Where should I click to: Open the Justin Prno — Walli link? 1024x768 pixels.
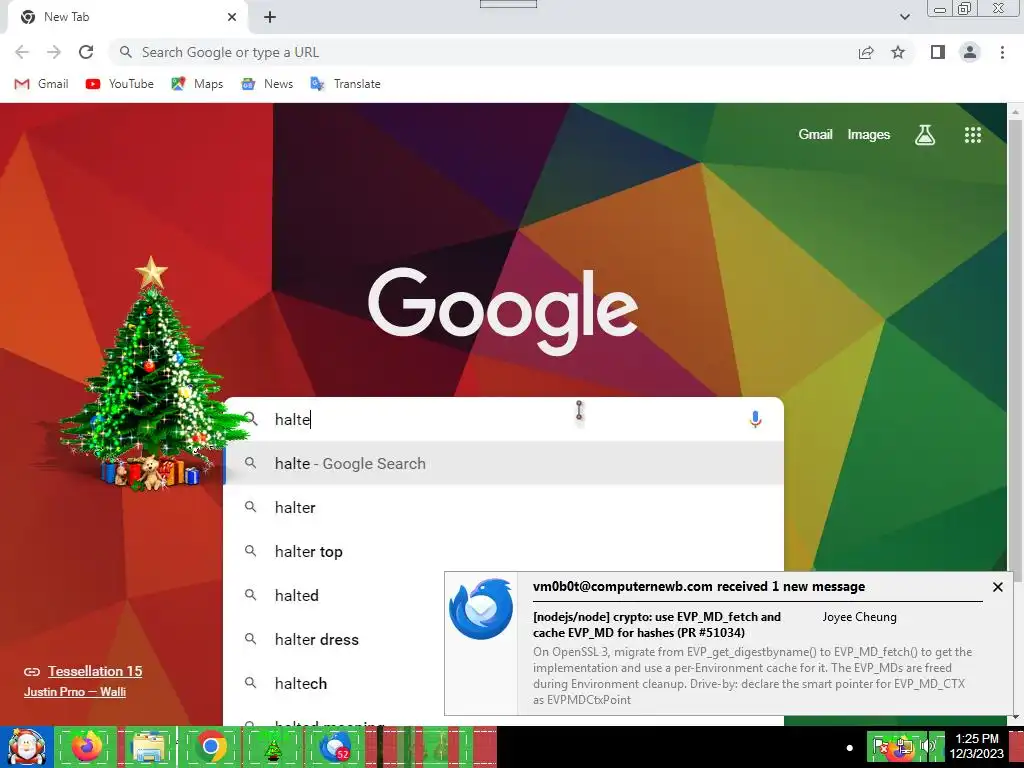(75, 692)
